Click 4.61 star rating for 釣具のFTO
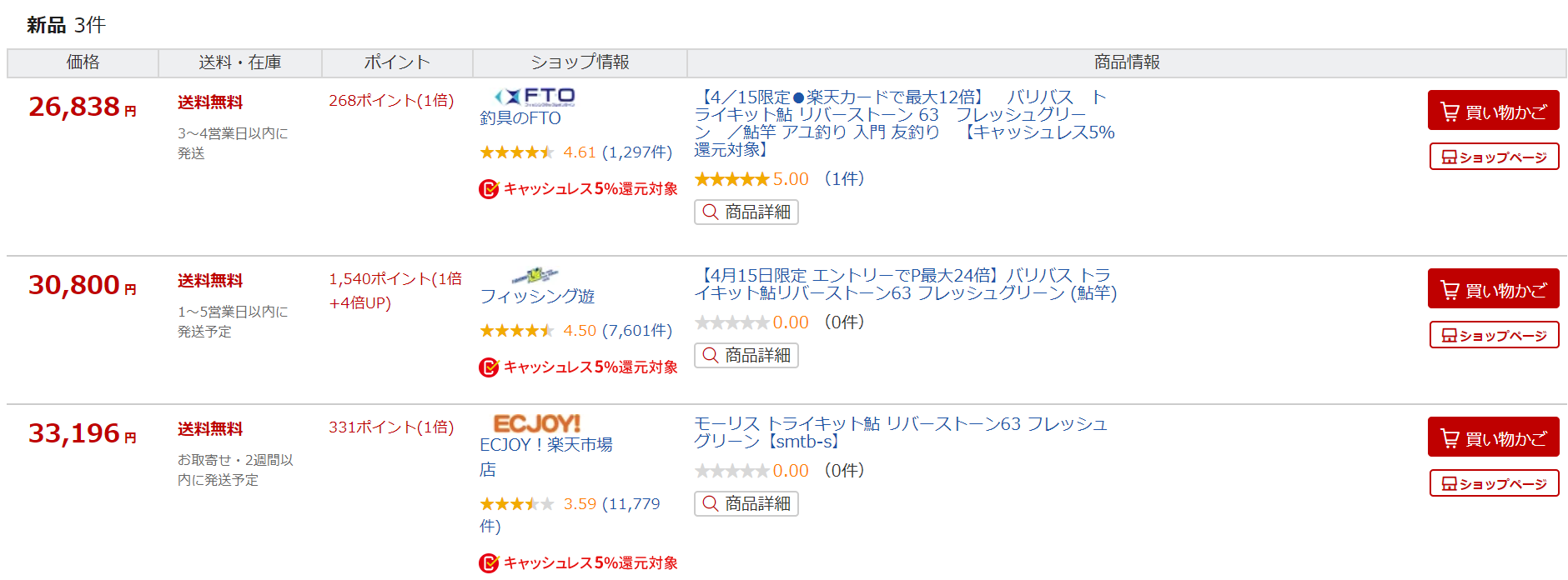Image resolution: width=1568 pixels, height=580 pixels. (x=575, y=152)
